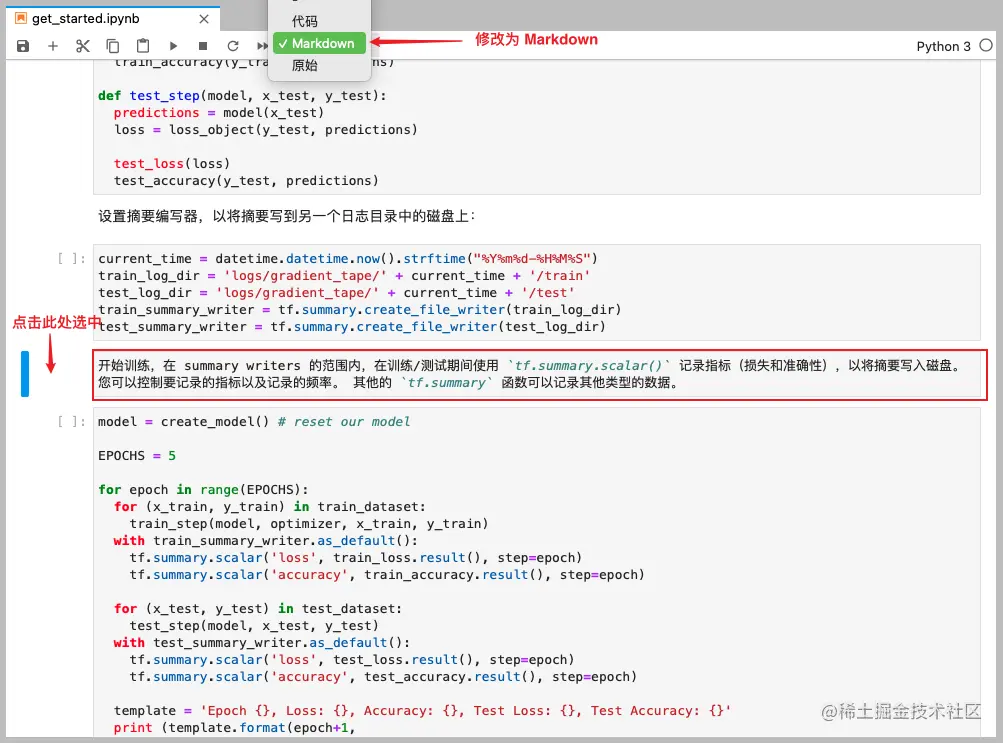
Task: Close the get_started.ipynb tab
Action: click(204, 19)
